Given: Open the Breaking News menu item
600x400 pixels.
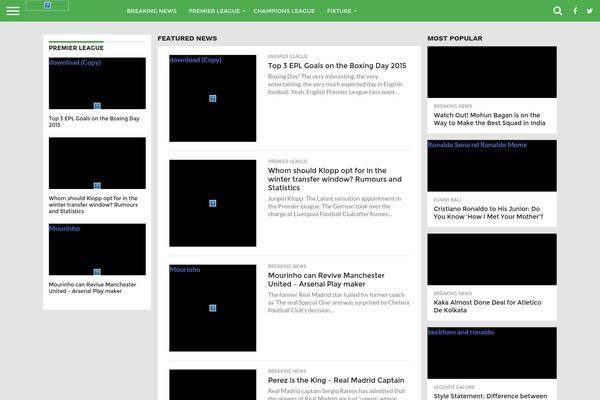Looking at the screenshot, I should tap(152, 11).
